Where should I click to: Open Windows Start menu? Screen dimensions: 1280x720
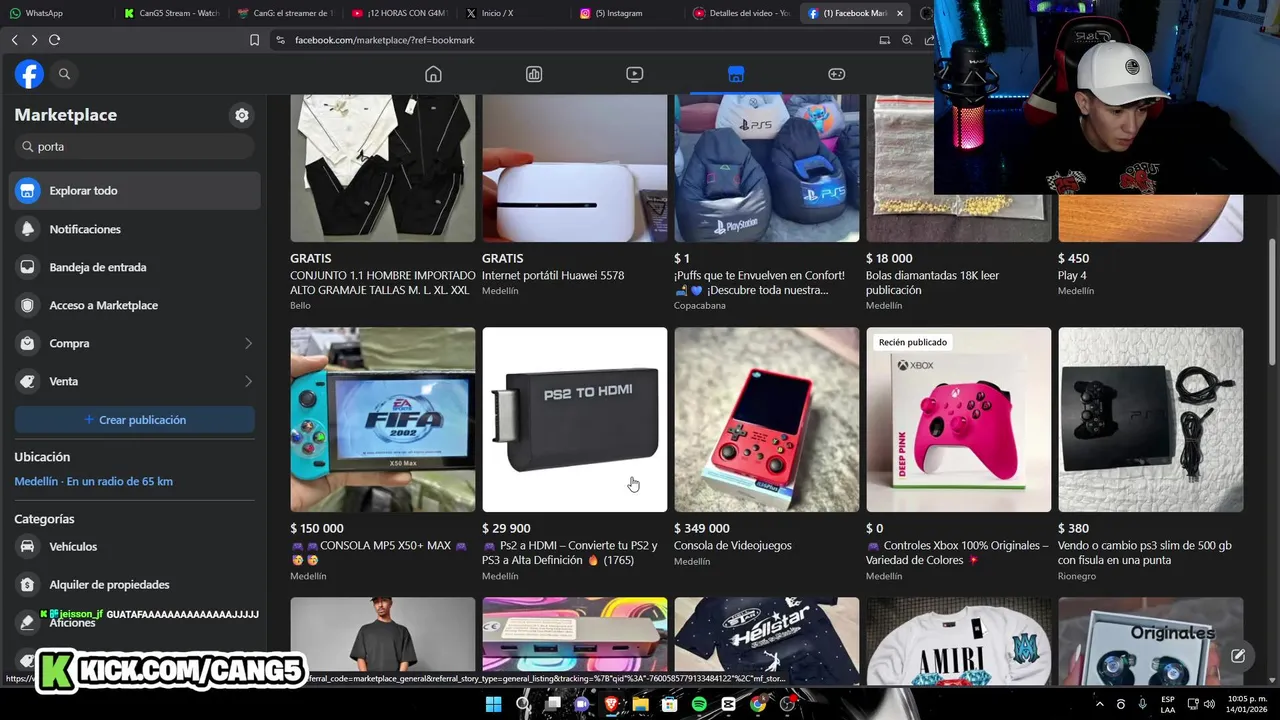493,704
